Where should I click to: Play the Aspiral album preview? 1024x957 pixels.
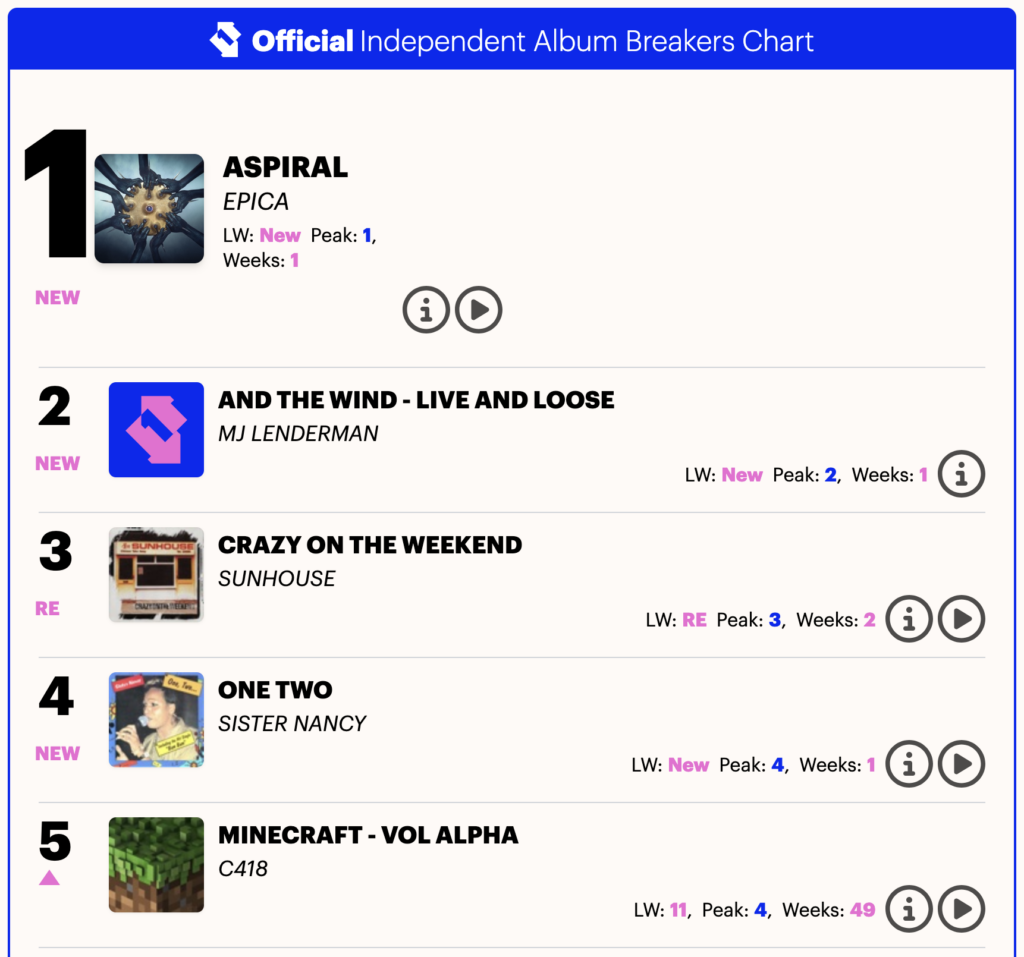[478, 311]
